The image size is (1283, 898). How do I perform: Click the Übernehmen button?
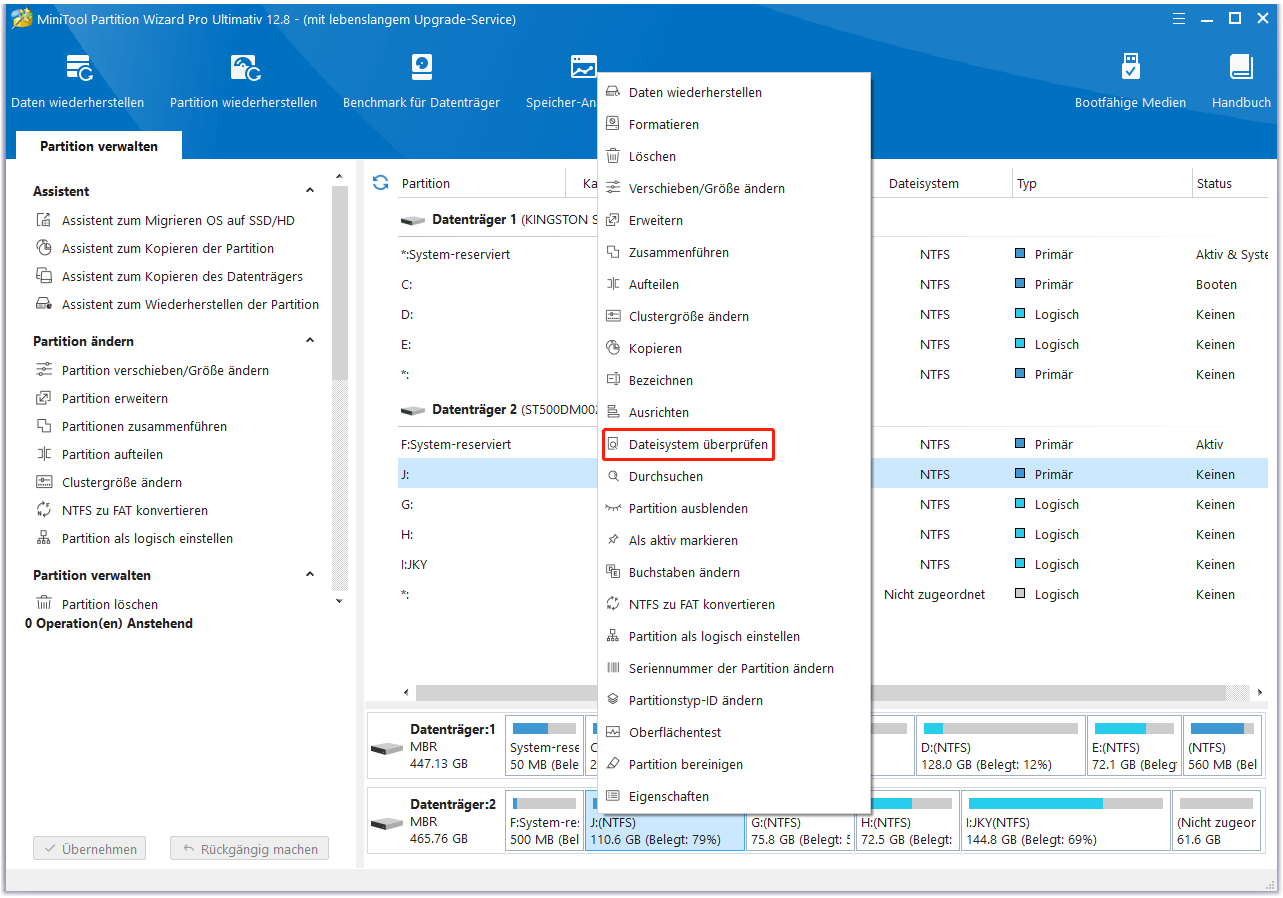pyautogui.click(x=89, y=849)
